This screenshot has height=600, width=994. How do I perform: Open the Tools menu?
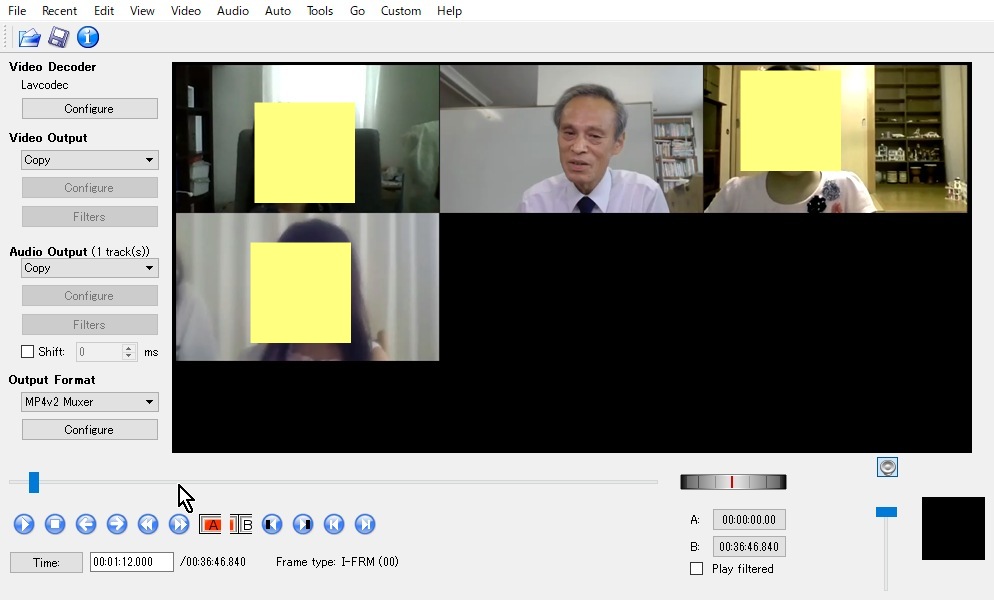(x=320, y=11)
